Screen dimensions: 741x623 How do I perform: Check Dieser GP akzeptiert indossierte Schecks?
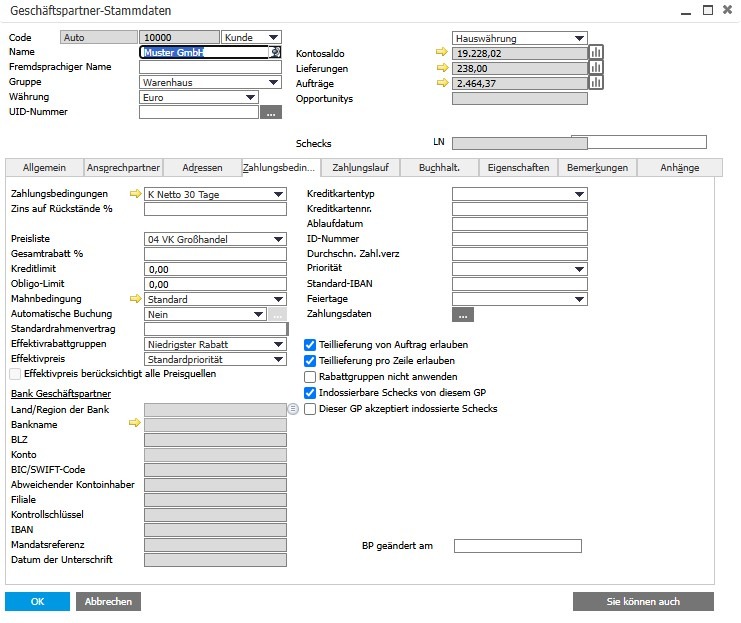(x=310, y=409)
